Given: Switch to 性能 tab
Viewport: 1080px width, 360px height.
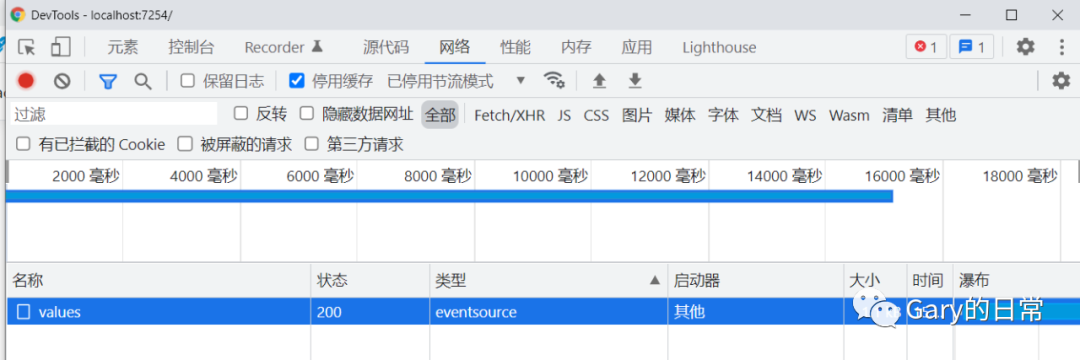Looking at the screenshot, I should 515,47.
